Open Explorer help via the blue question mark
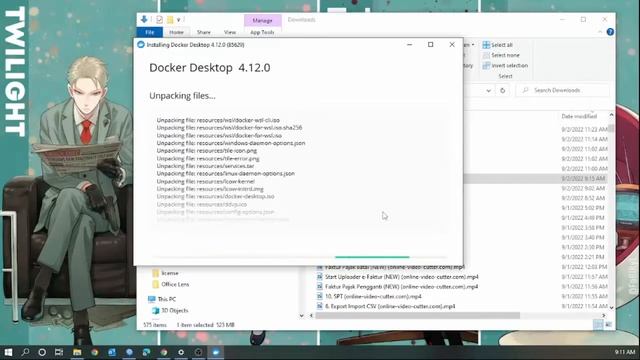The image size is (640, 360). coord(610,32)
